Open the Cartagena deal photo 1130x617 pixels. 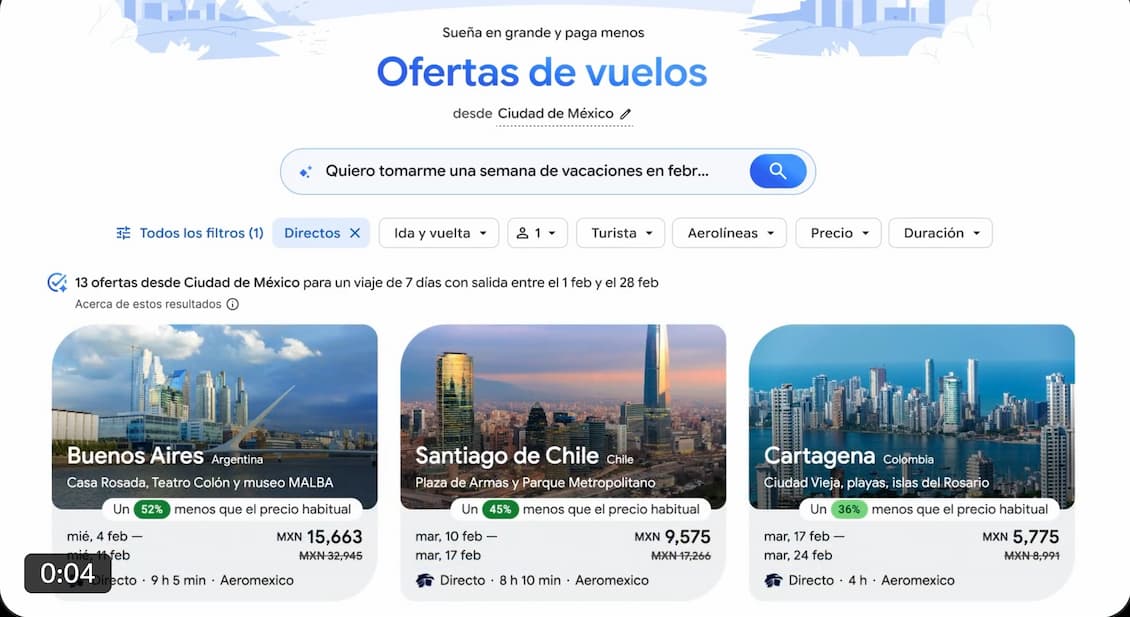[x=912, y=417]
